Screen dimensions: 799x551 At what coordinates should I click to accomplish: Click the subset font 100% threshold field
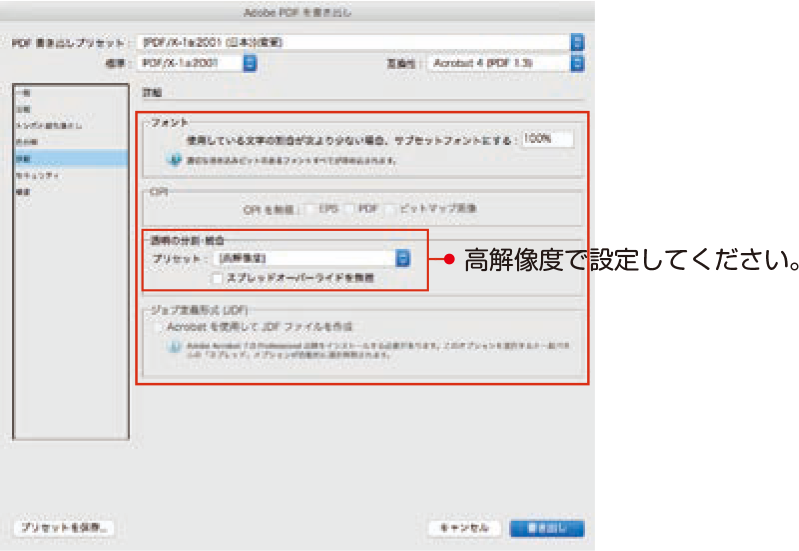point(547,139)
